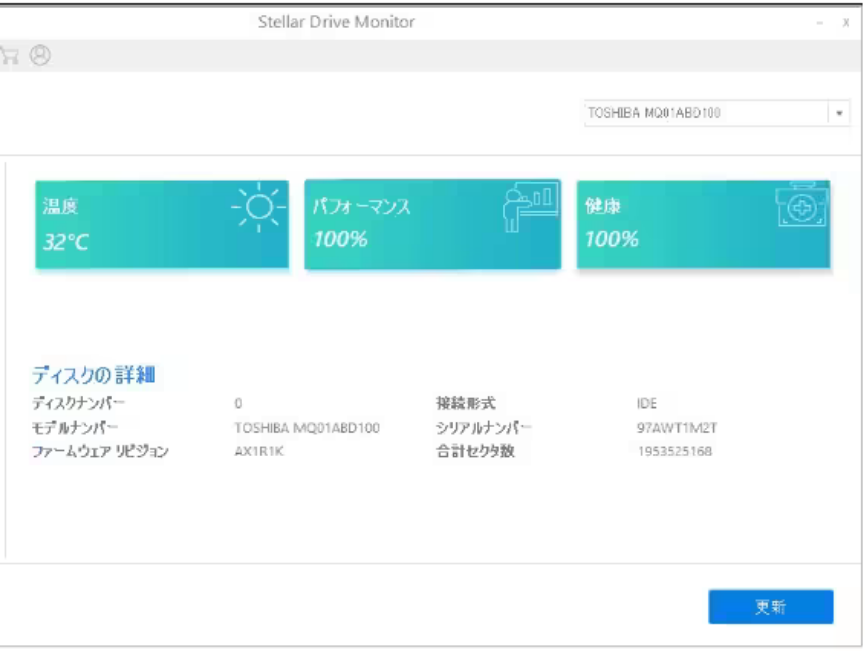Click the firmware revision value AX1R1K
This screenshot has width=866, height=652.
259,452
